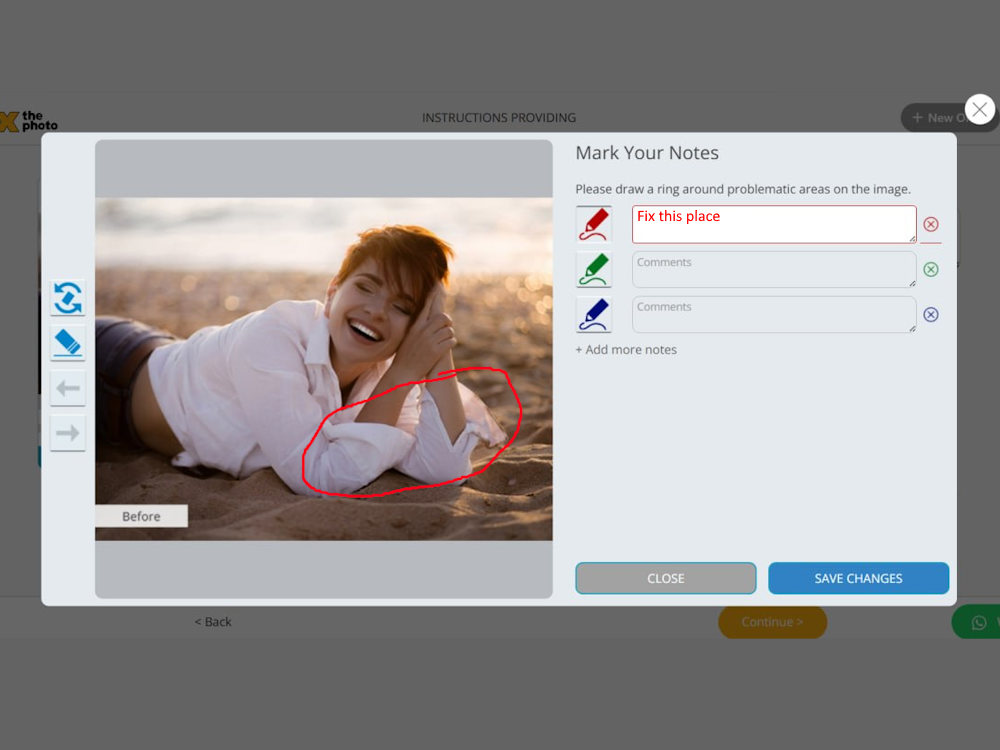Click the '< Back' link behind the dialog
Image resolution: width=1000 pixels, height=750 pixels.
pos(213,622)
